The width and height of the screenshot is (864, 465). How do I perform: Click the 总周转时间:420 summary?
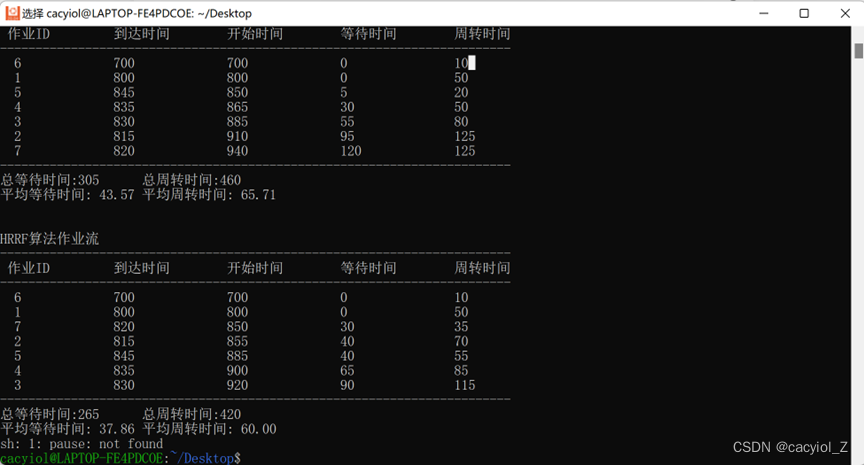pyautogui.click(x=192, y=414)
